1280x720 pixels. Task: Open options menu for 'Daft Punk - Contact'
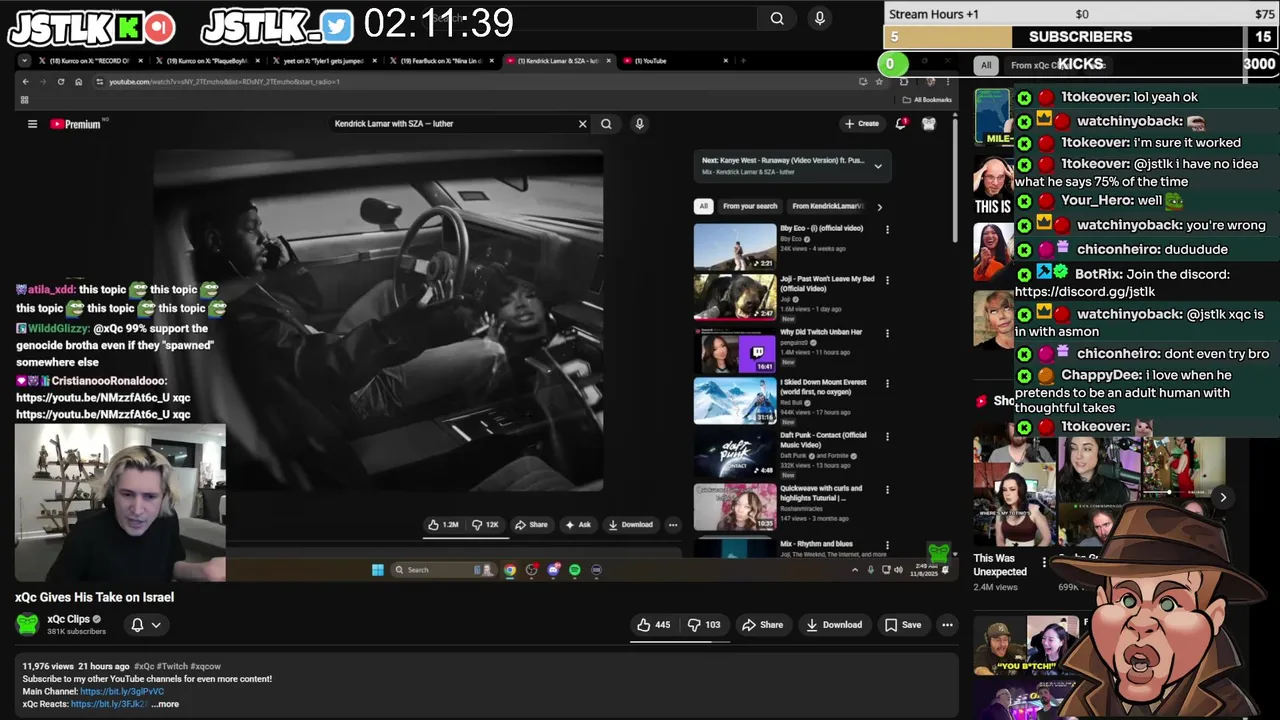[887, 437]
